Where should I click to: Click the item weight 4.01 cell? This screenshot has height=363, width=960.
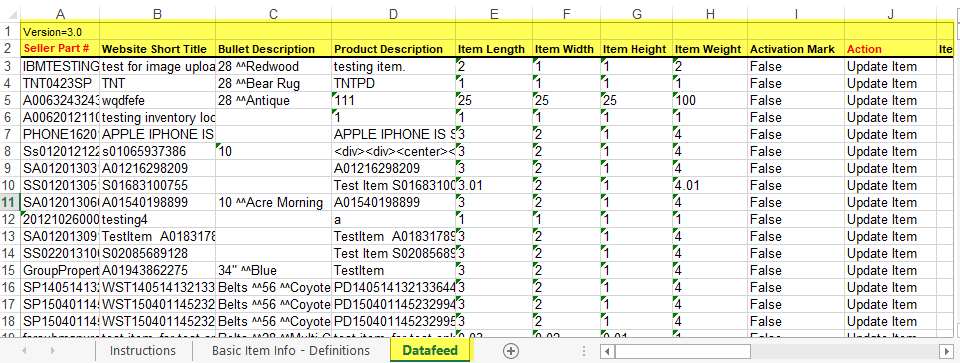coord(710,185)
